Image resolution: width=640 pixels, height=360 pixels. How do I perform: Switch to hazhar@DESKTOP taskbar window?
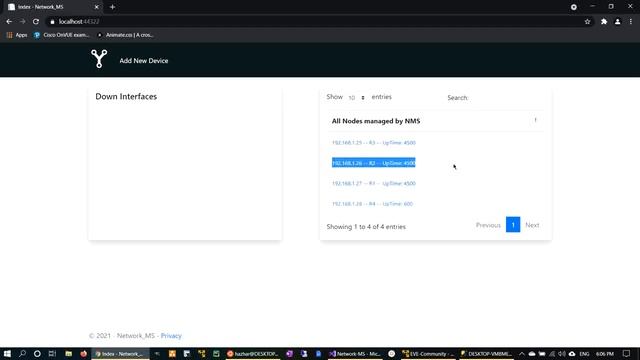(252, 353)
